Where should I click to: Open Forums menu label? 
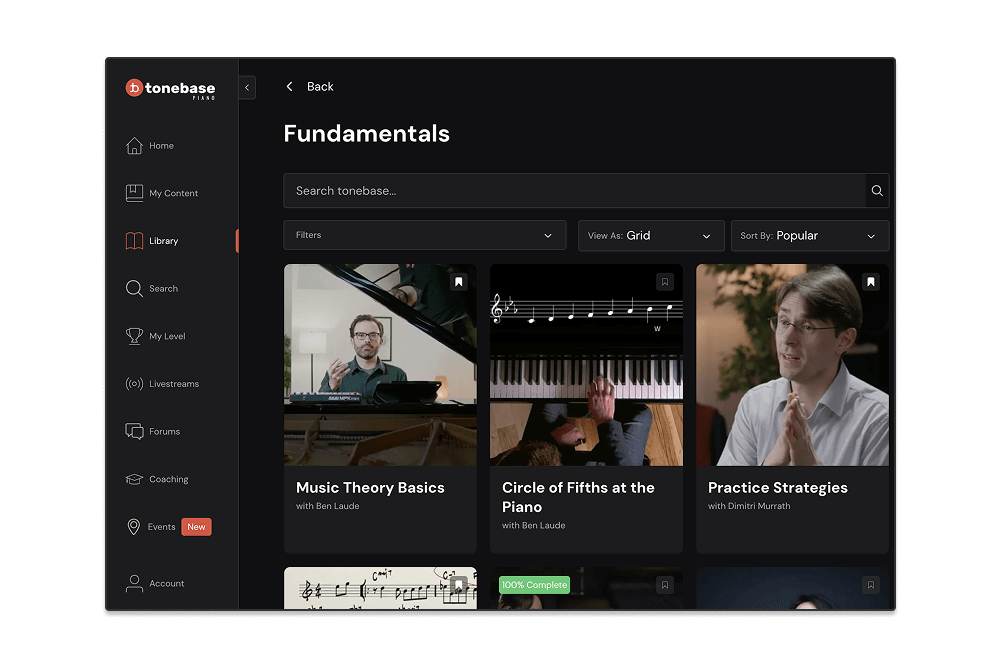(x=165, y=432)
